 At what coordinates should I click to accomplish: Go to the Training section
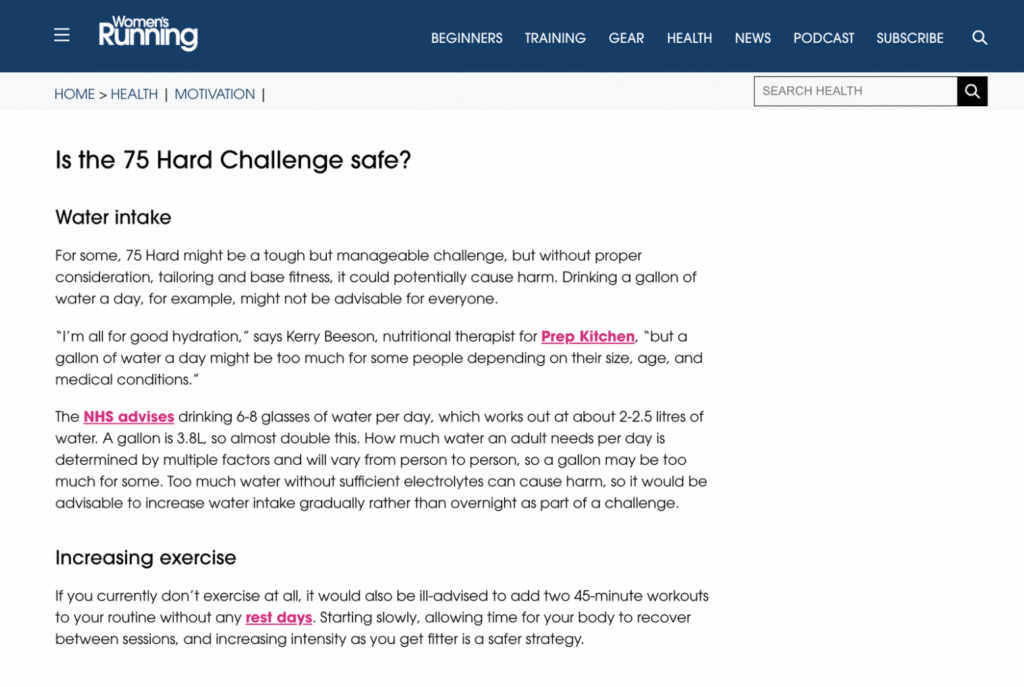(x=555, y=38)
